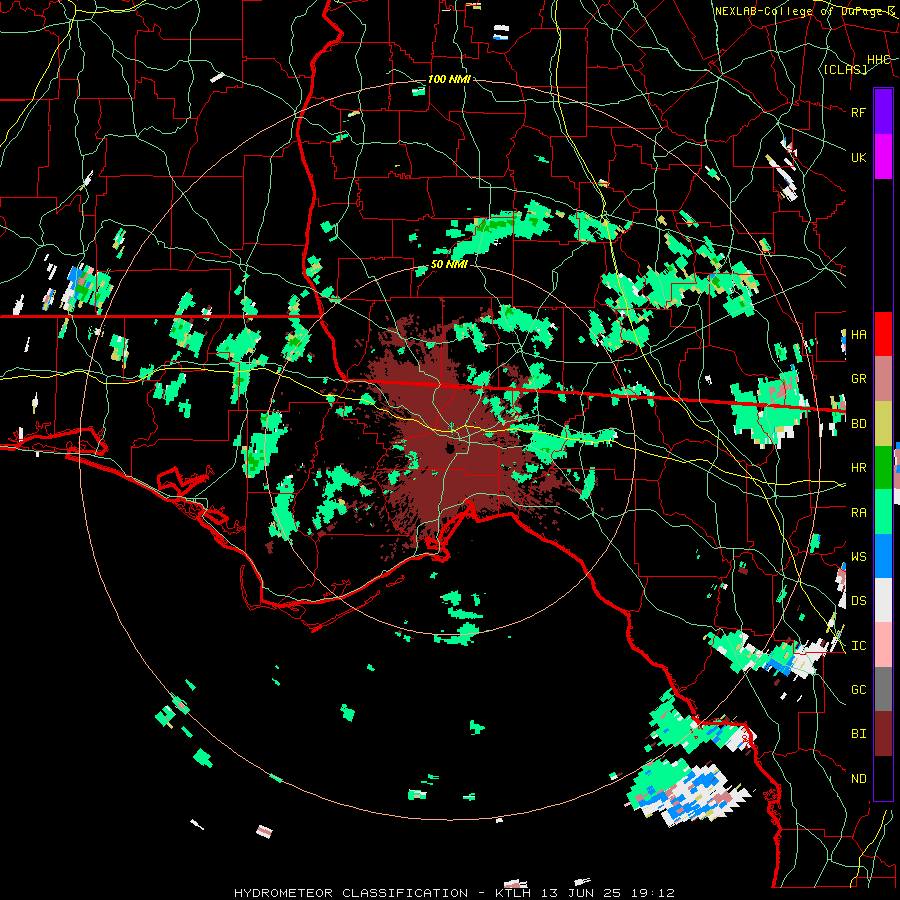
Task: Select the brown BI biological swatch
Action: click(883, 734)
